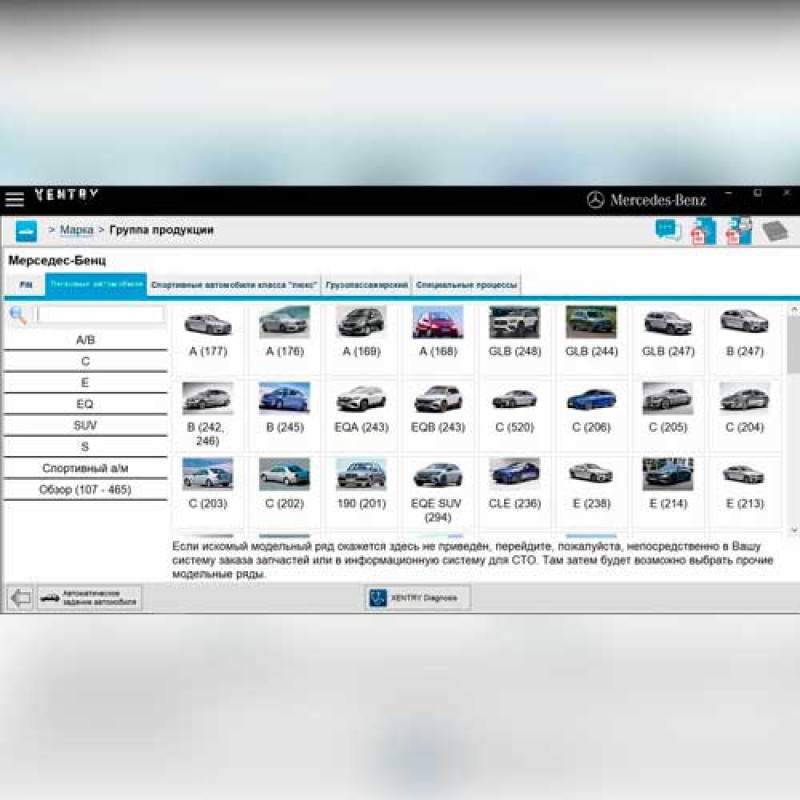The width and height of the screenshot is (800, 800).
Task: Click the PDF print document icon
Action: (739, 231)
